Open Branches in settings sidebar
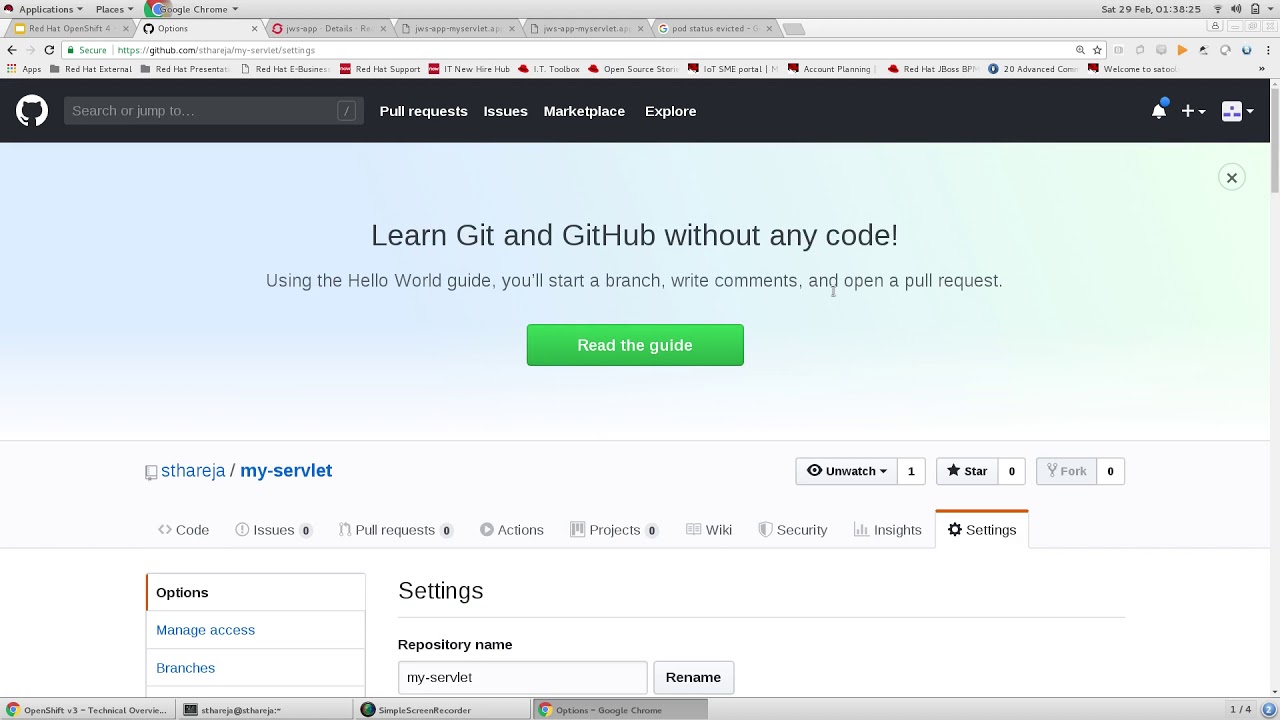This screenshot has width=1280, height=720. (x=185, y=668)
